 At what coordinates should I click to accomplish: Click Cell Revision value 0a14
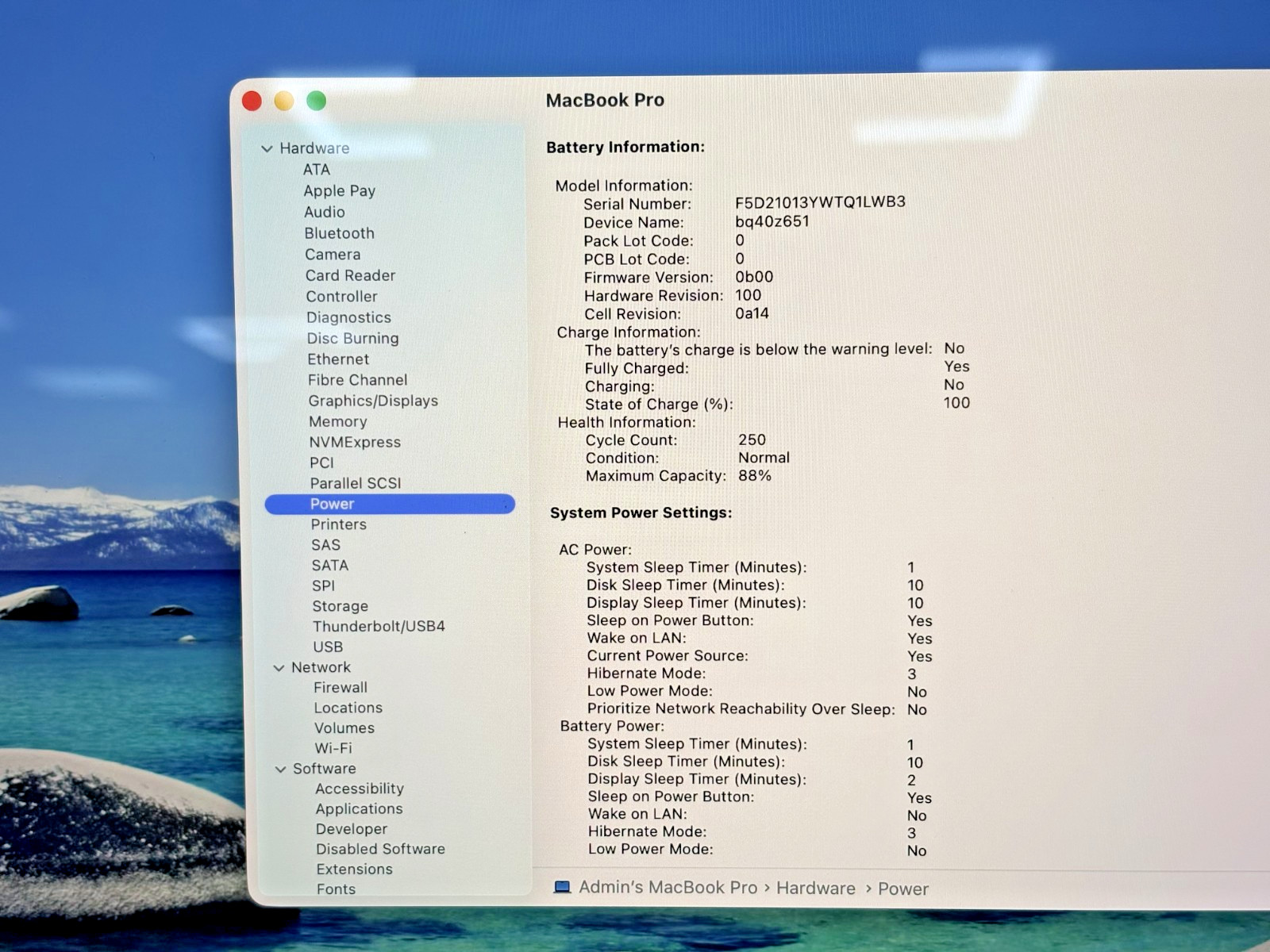pos(752,313)
